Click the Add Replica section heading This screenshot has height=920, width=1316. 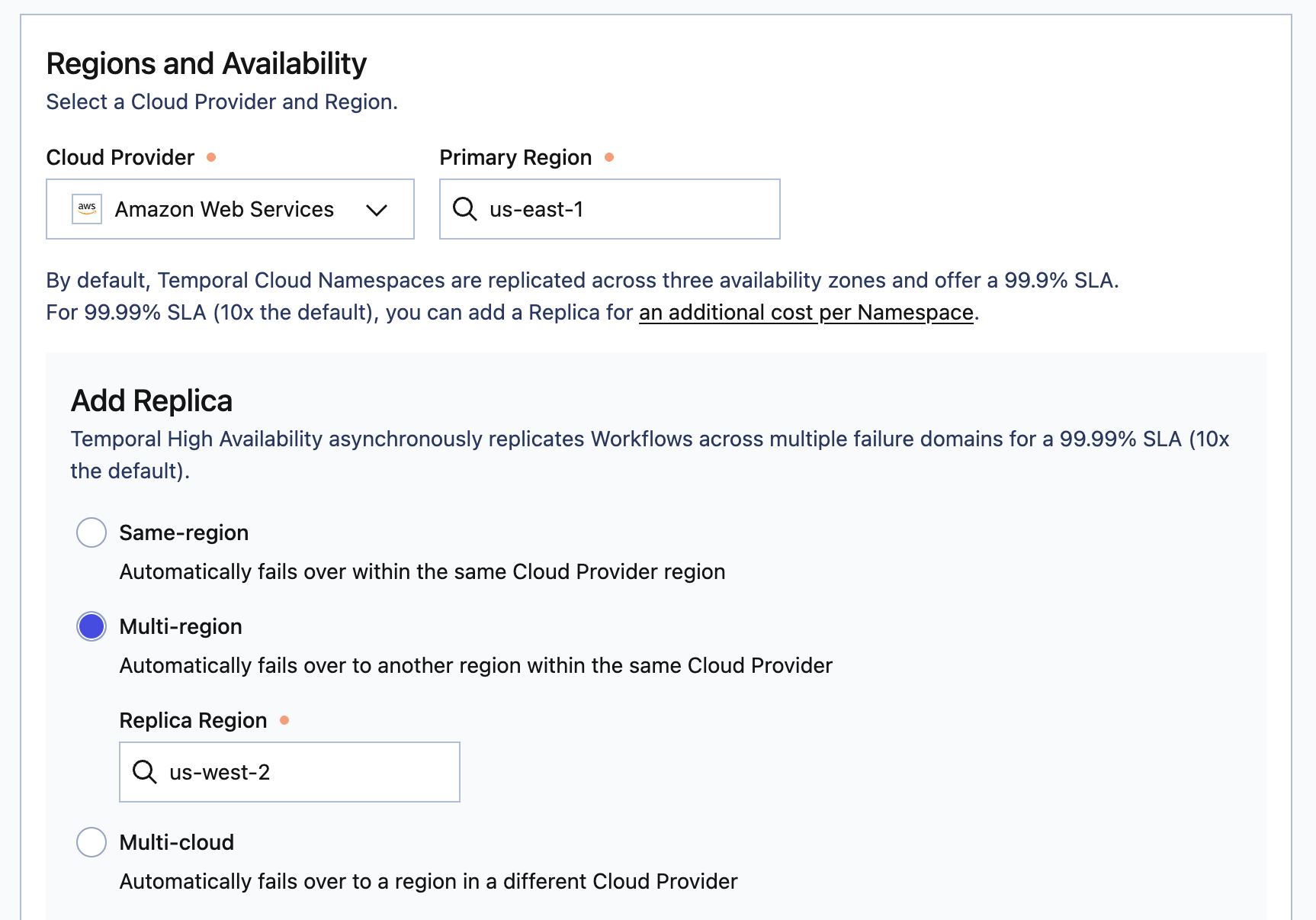pos(152,400)
